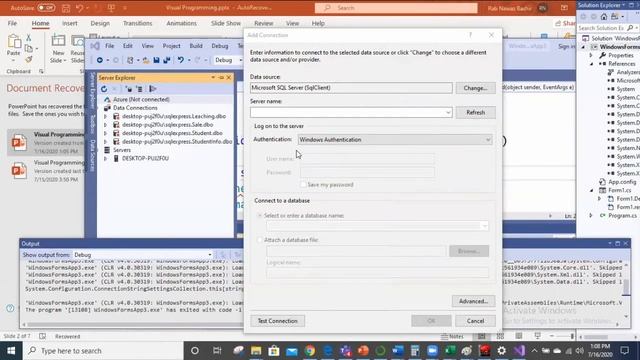The height and width of the screenshot is (360, 640).
Task: Click Navigate Backward in Visual Studio toolbar
Action: point(100,60)
